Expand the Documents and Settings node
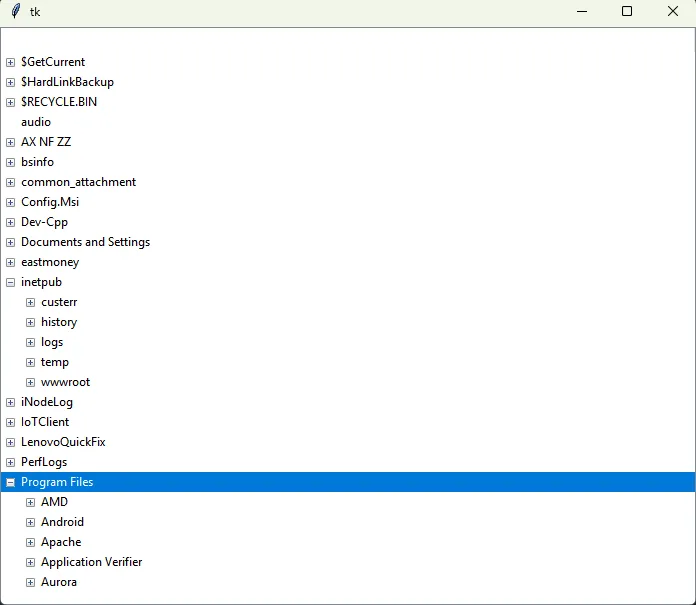 coord(10,242)
